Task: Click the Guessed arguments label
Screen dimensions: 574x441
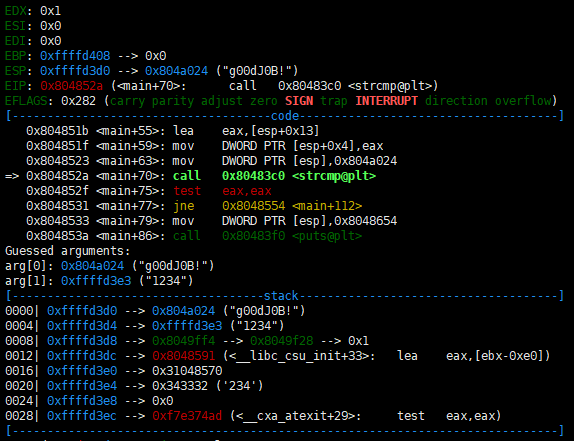Action: (67, 251)
